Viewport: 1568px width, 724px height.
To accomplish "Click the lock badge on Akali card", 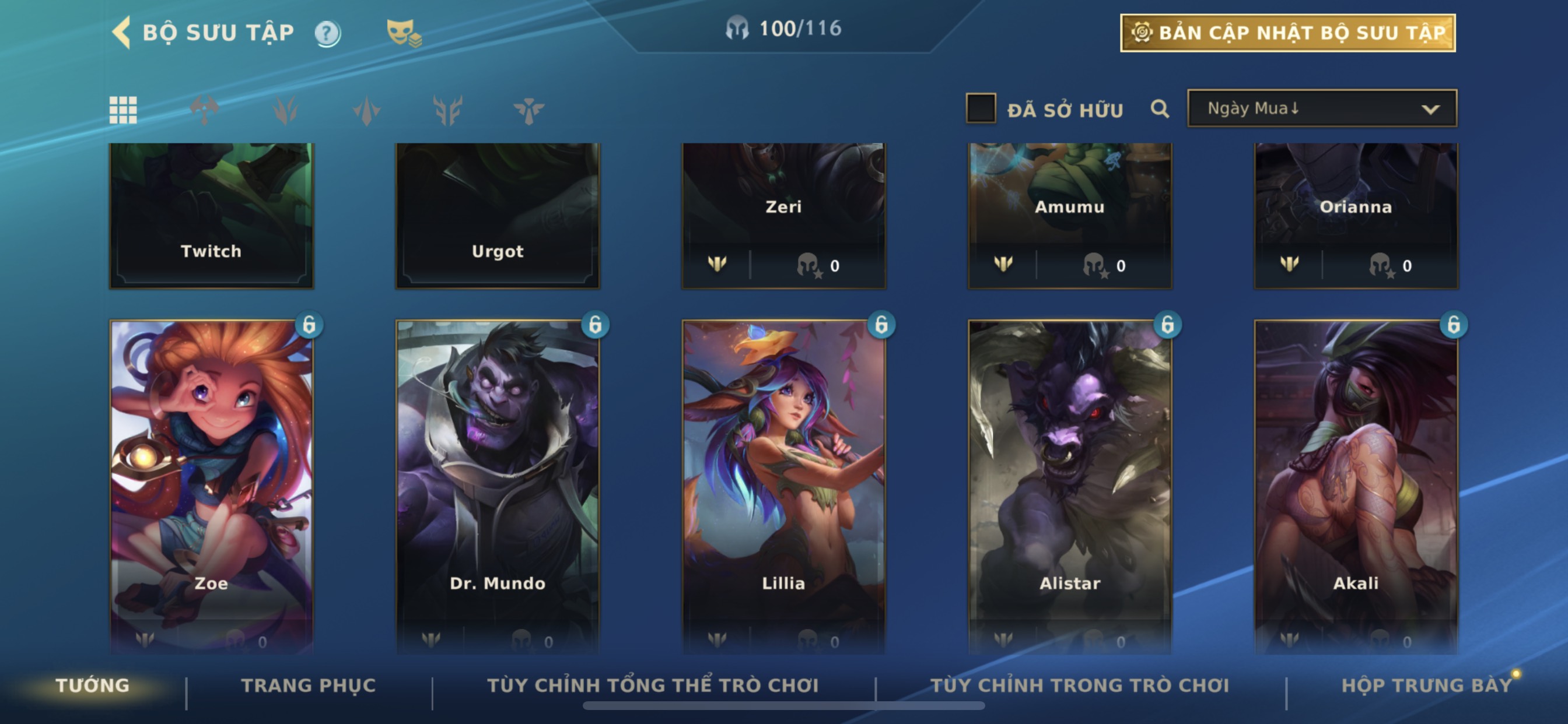I will click(x=1454, y=325).
